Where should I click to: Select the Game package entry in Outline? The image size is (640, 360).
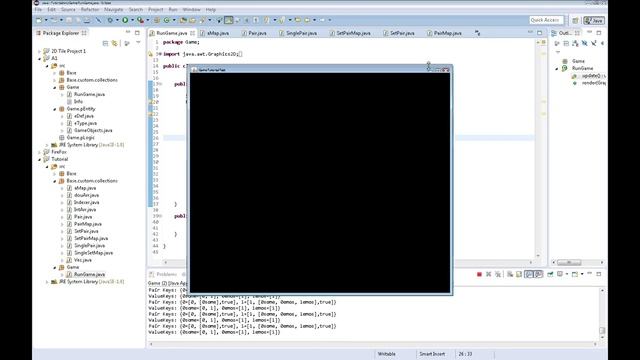tap(578, 61)
